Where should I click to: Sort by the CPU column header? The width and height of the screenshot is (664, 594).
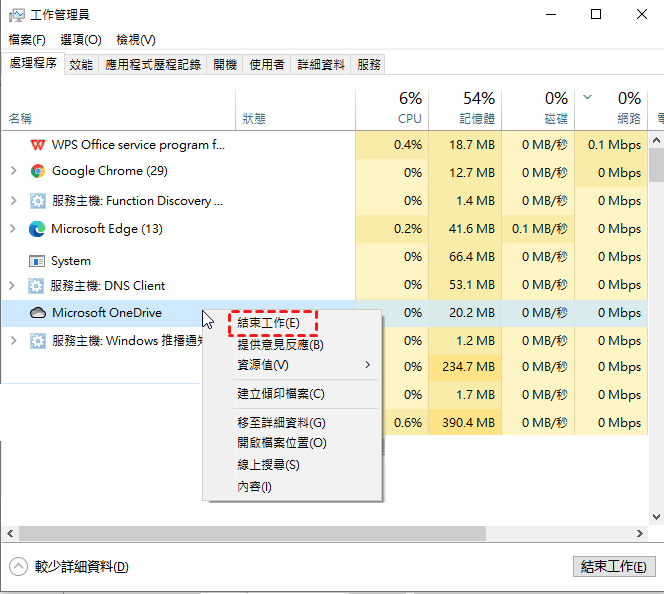(392, 110)
